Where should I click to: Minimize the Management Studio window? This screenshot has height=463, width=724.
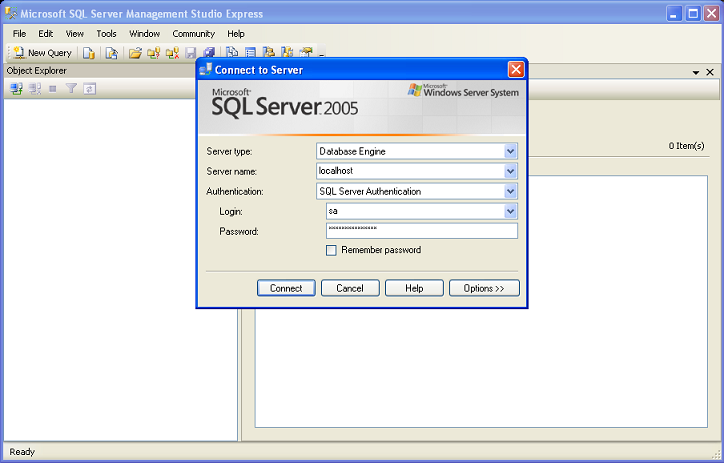click(674, 13)
